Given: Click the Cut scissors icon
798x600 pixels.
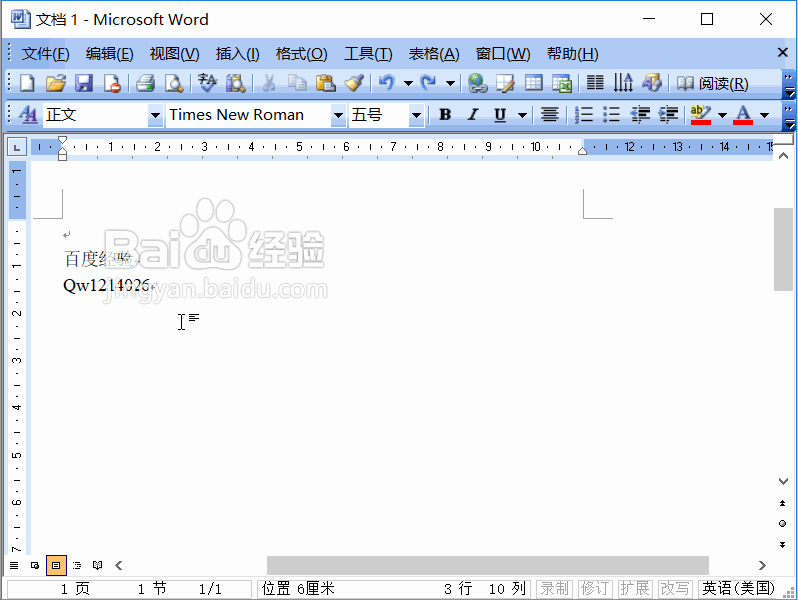Looking at the screenshot, I should point(269,83).
